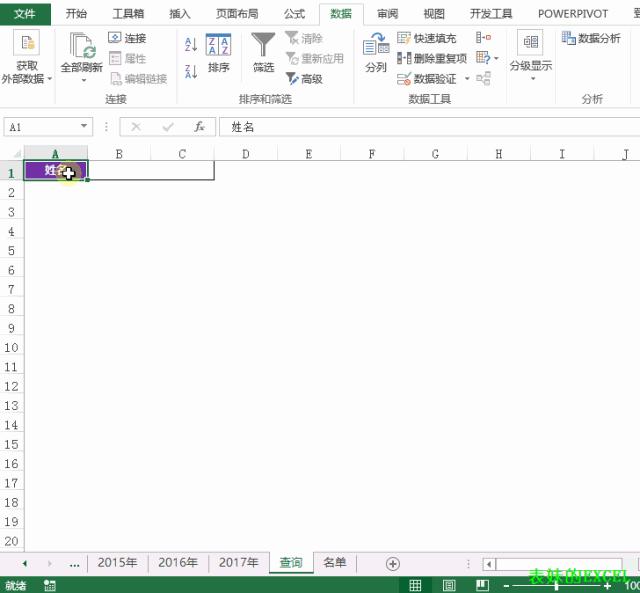The width and height of the screenshot is (640, 593).
Task: Switch to the Formulas (公式) tab
Action: pyautogui.click(x=294, y=14)
